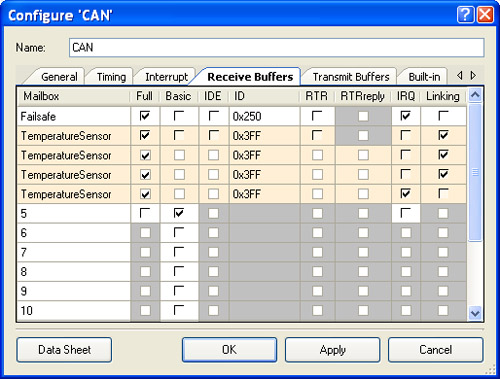Screen dimensions: 500x379
Task: Select mailbox 6 name cell
Action: [74, 233]
